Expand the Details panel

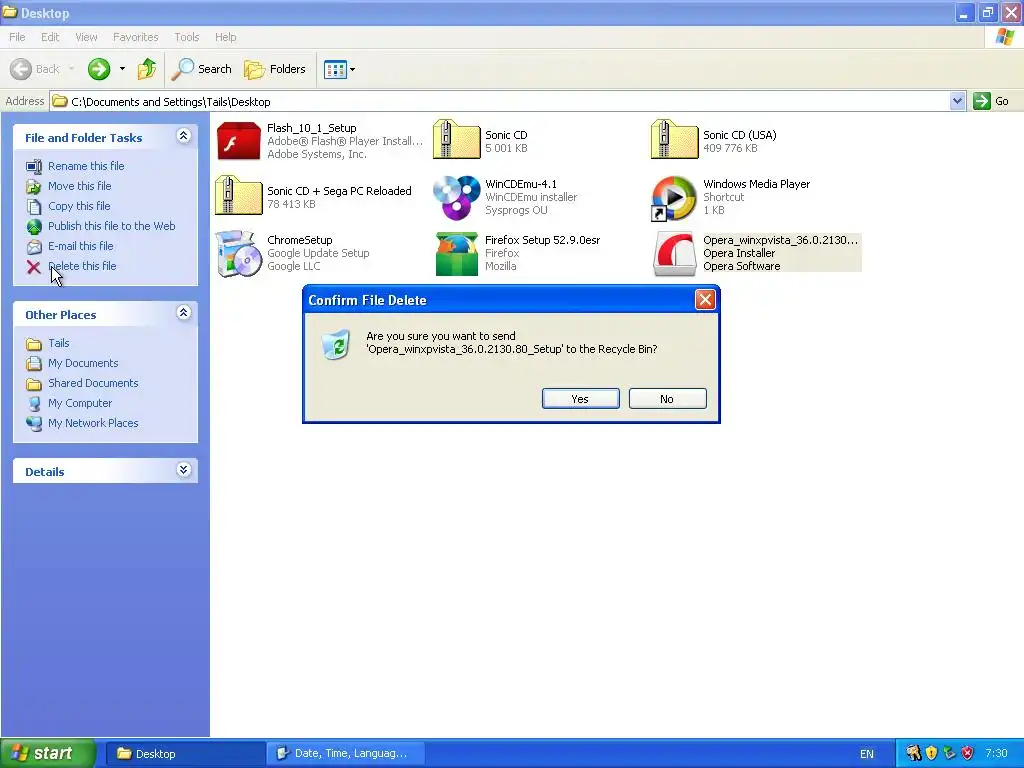tap(184, 470)
